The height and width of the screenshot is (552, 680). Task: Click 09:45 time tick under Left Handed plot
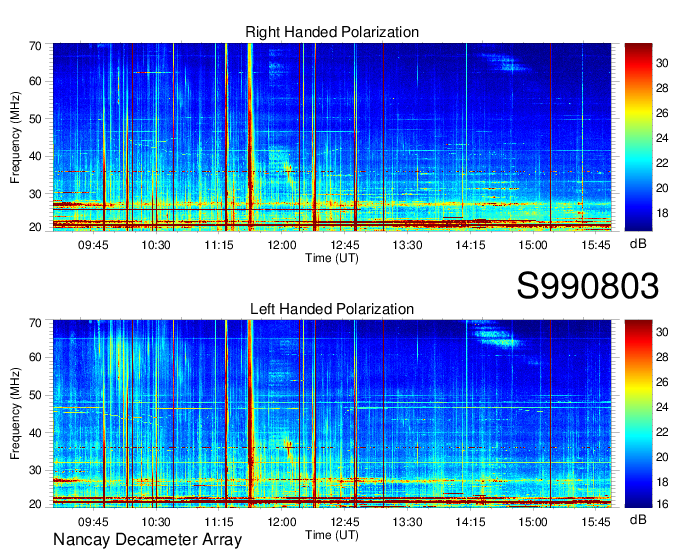[93, 522]
